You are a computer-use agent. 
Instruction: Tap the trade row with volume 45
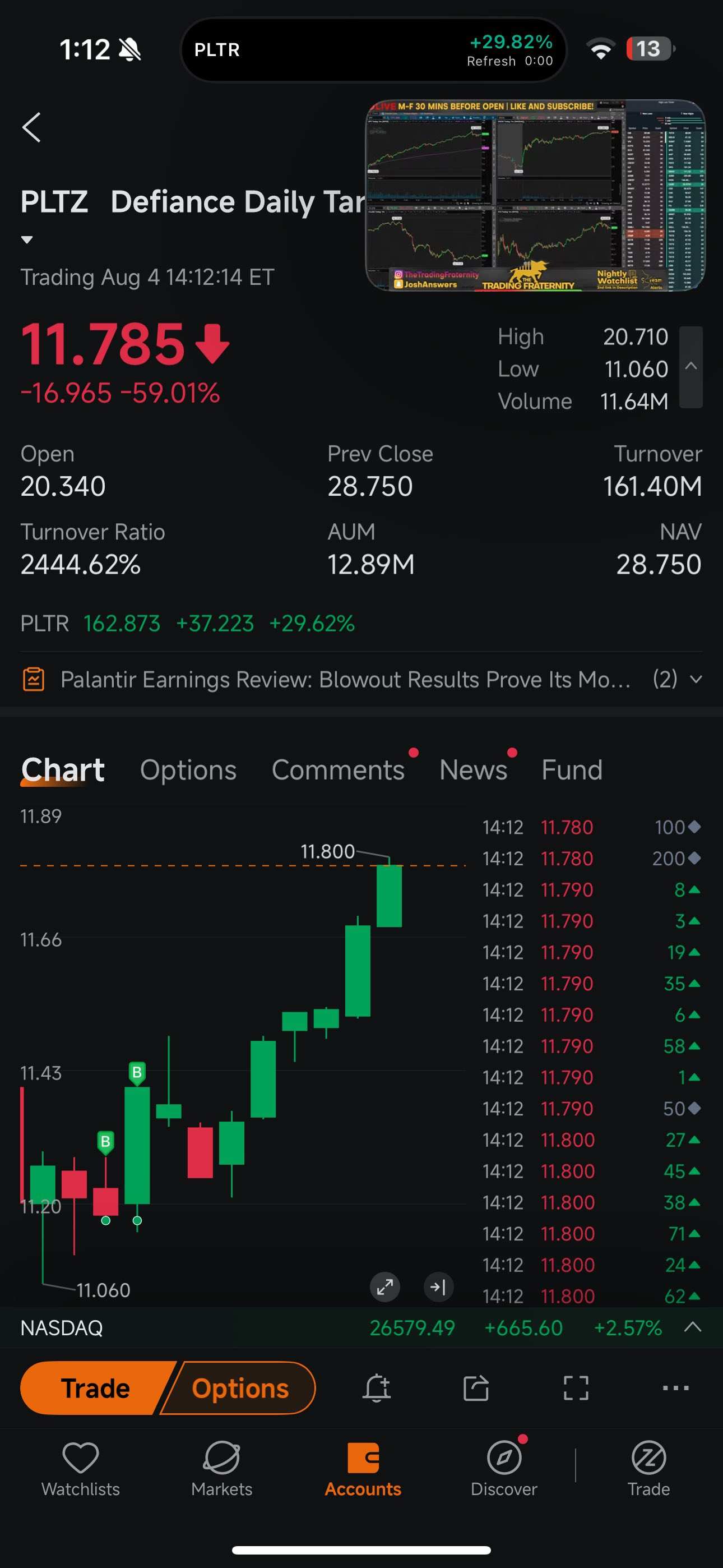(591, 1171)
